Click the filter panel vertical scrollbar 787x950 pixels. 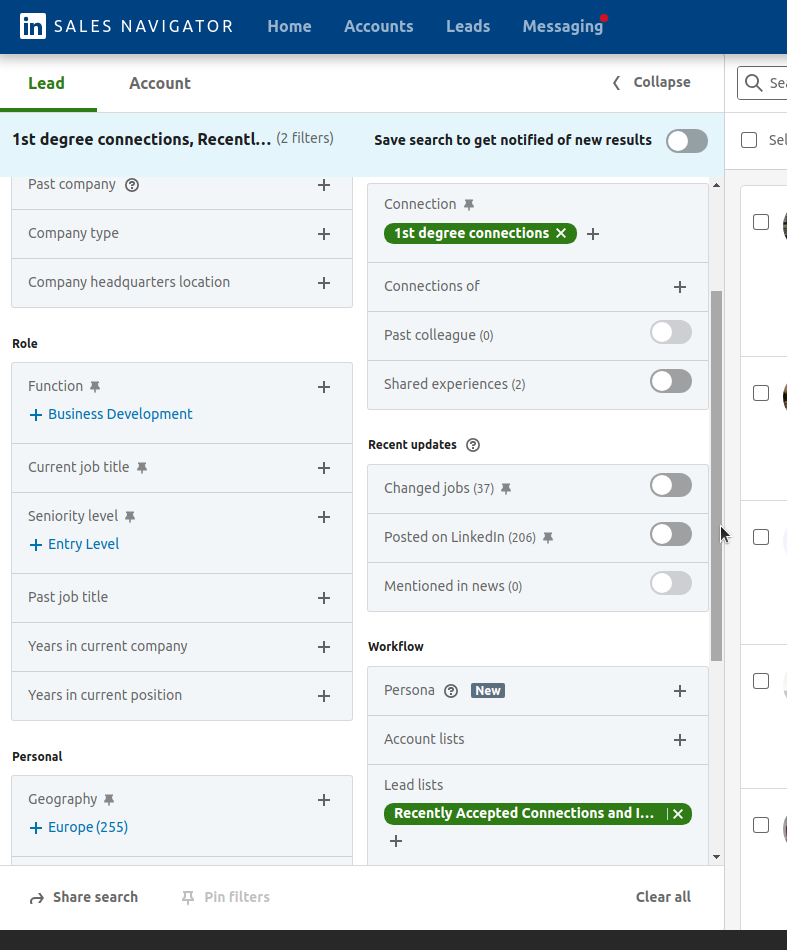tap(716, 475)
